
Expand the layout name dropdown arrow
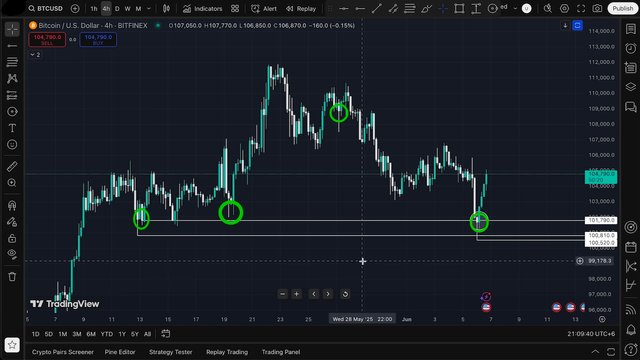[515, 8]
